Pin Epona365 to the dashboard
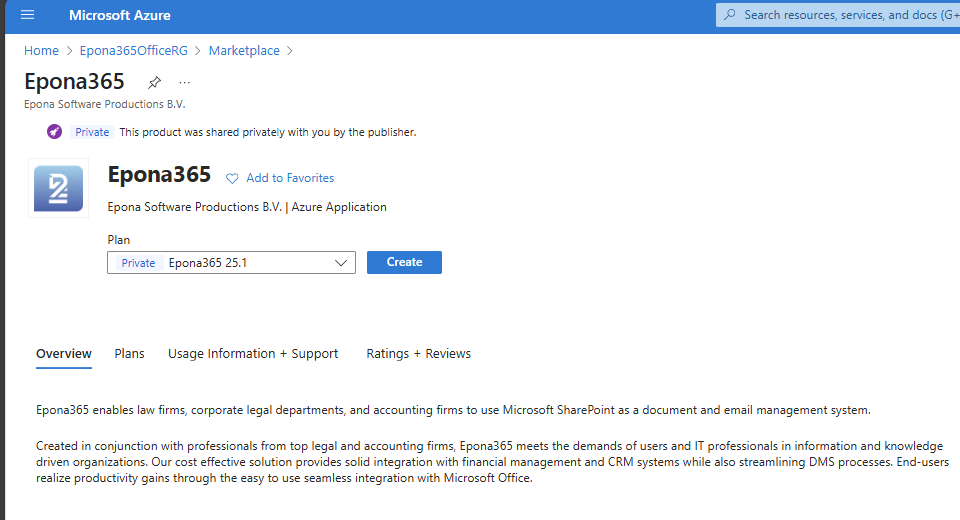The image size is (960, 520). coord(154,82)
